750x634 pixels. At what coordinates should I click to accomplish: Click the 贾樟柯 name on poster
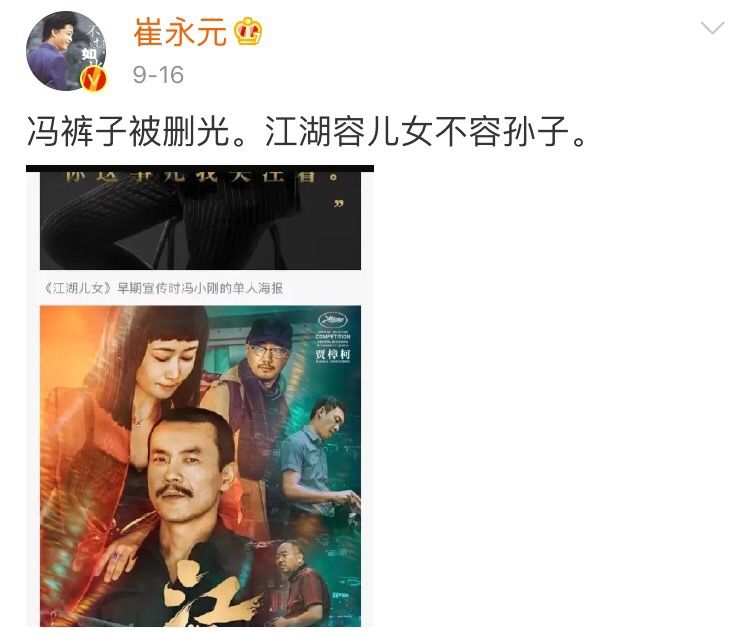tap(333, 354)
